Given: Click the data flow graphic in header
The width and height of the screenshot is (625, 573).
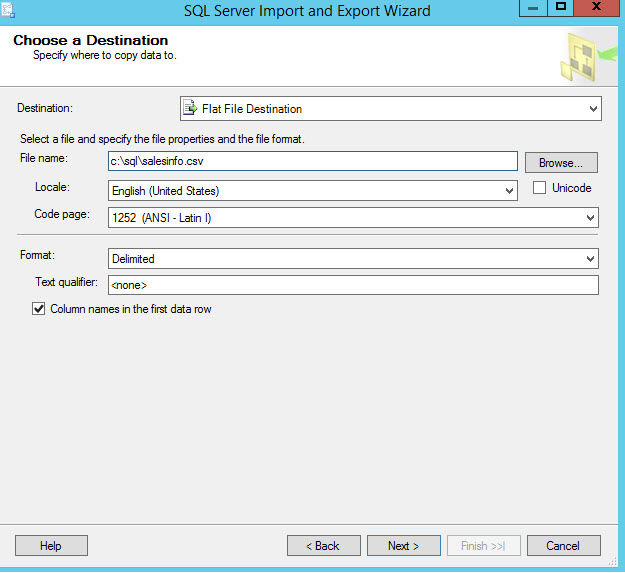Looking at the screenshot, I should pyautogui.click(x=588, y=57).
